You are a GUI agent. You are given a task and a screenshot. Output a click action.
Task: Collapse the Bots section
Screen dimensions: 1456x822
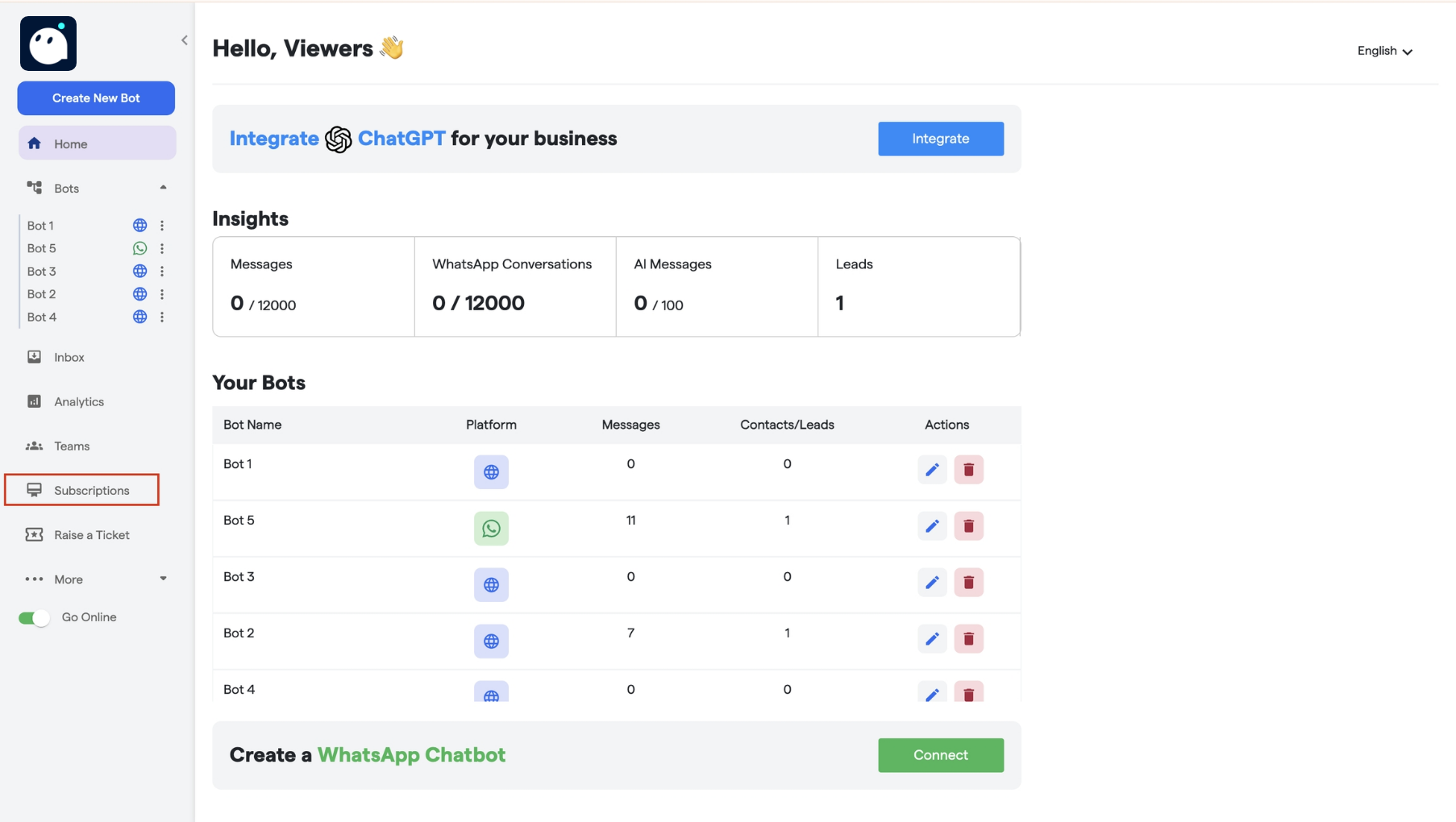pos(163,187)
